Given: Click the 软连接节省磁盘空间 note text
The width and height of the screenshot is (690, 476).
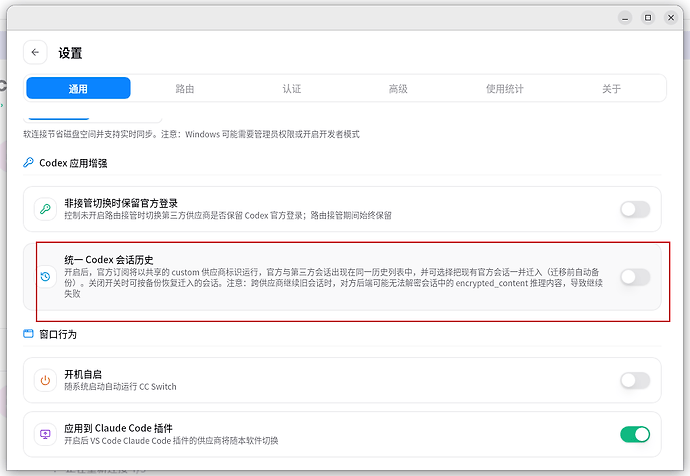Looking at the screenshot, I should 191,134.
